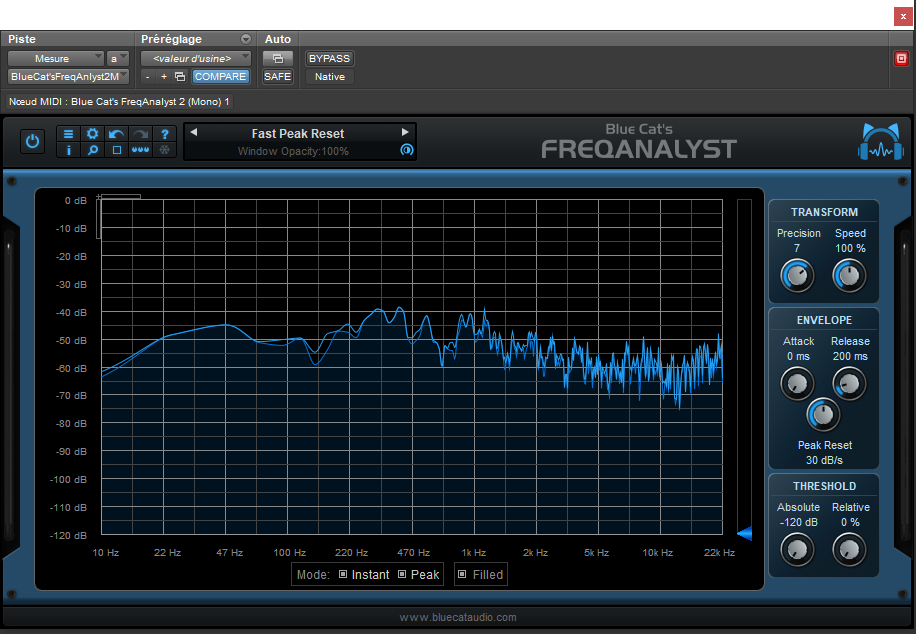The width and height of the screenshot is (916, 634).
Task: Go to previous preset with left arrow
Action: pos(194,132)
